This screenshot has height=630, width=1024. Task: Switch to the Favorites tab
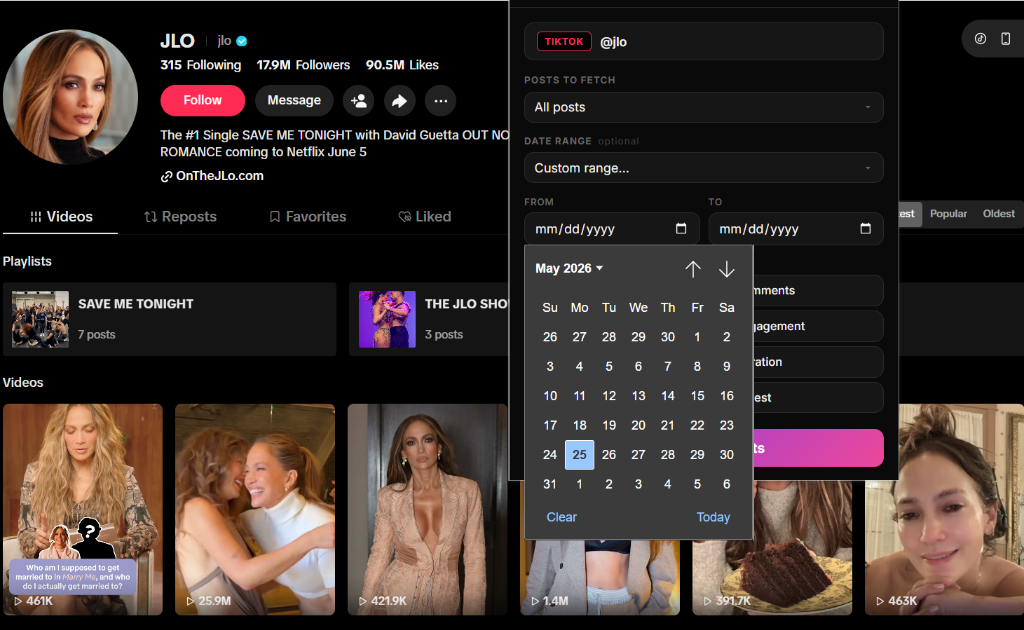tap(308, 217)
